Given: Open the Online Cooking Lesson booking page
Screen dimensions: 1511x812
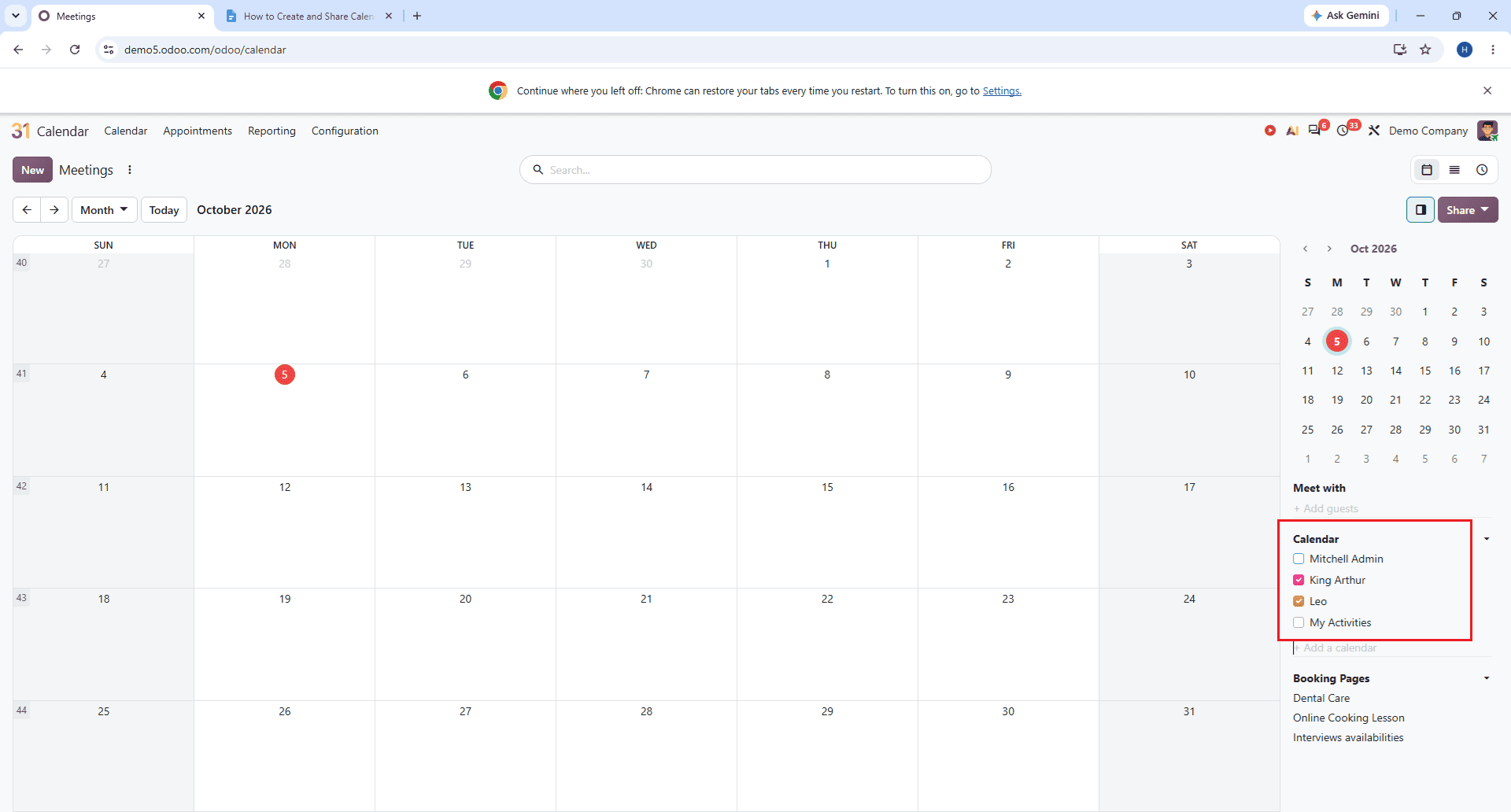Looking at the screenshot, I should pyautogui.click(x=1349, y=718).
